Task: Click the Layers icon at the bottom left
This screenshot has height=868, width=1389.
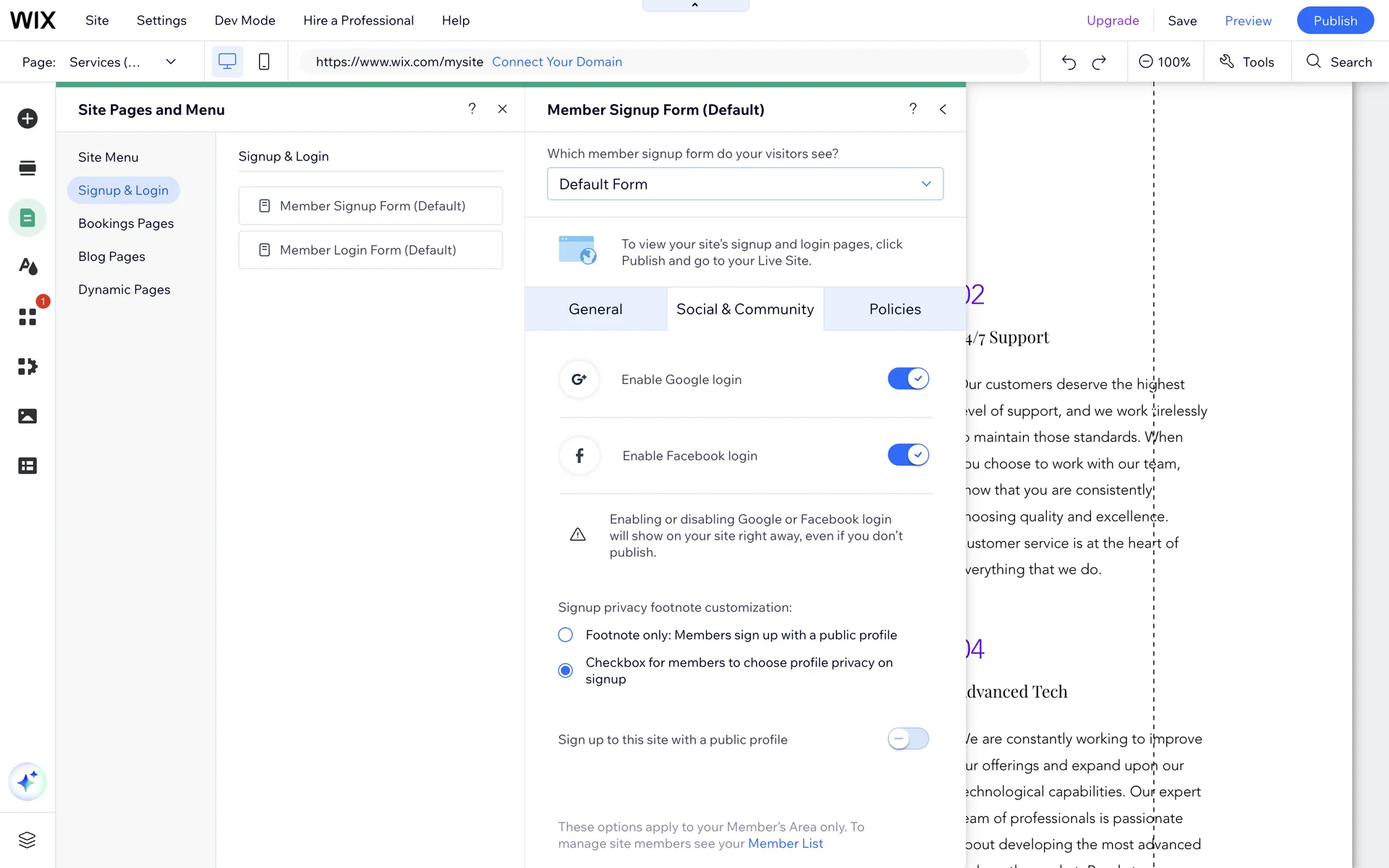Action: coord(27,840)
